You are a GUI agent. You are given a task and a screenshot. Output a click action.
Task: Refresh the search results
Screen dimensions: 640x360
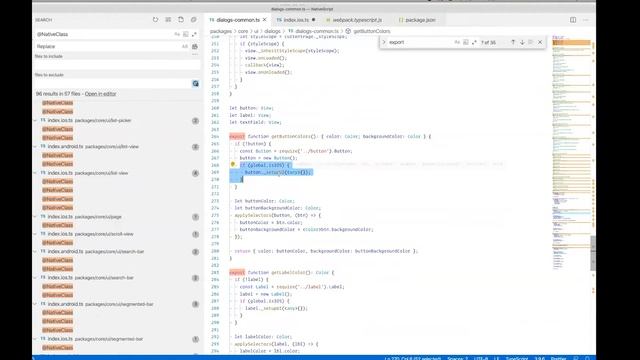coord(155,20)
